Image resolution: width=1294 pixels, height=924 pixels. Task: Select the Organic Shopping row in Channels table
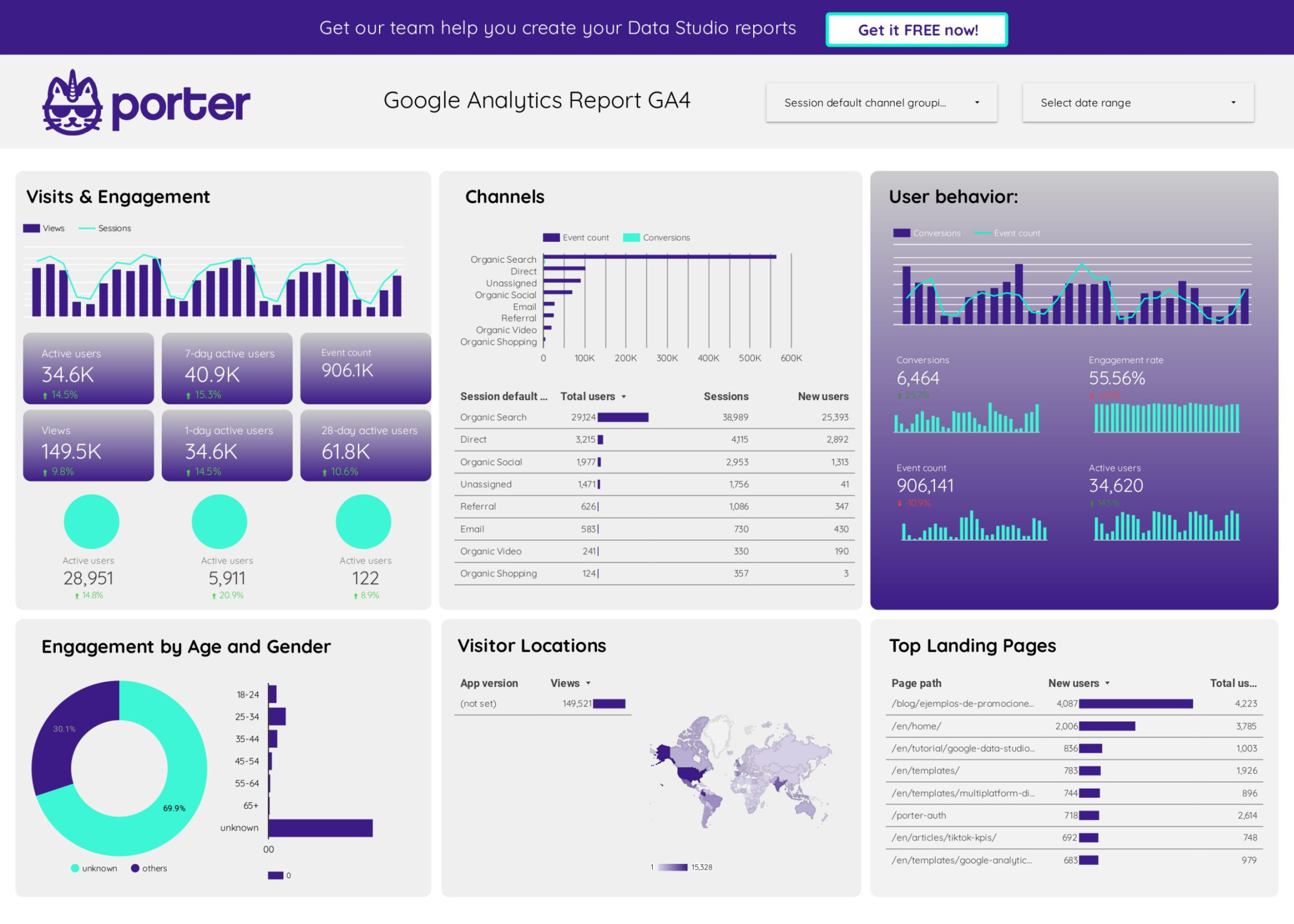pyautogui.click(x=655, y=574)
